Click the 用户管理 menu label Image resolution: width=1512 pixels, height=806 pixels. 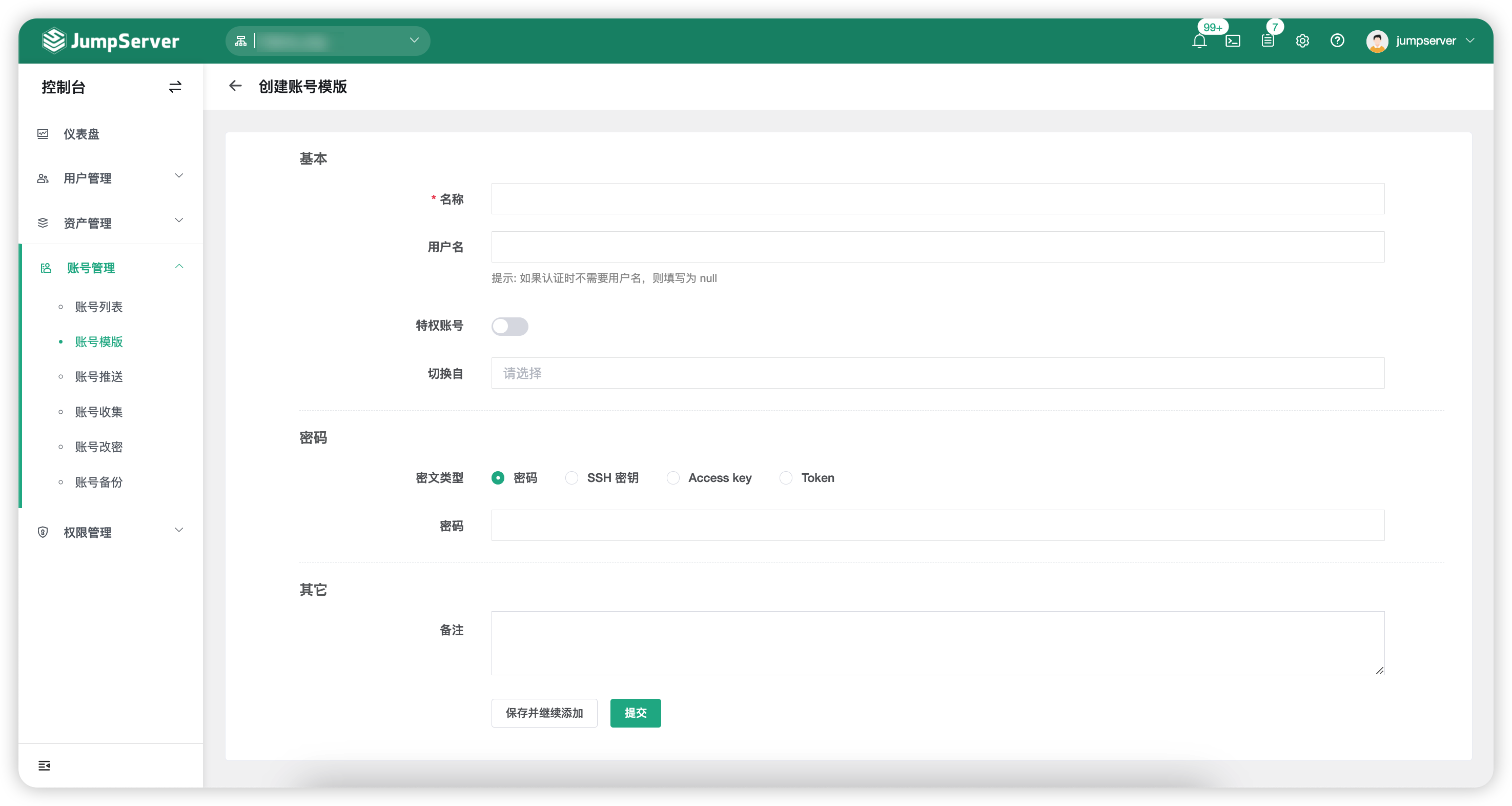pos(88,178)
